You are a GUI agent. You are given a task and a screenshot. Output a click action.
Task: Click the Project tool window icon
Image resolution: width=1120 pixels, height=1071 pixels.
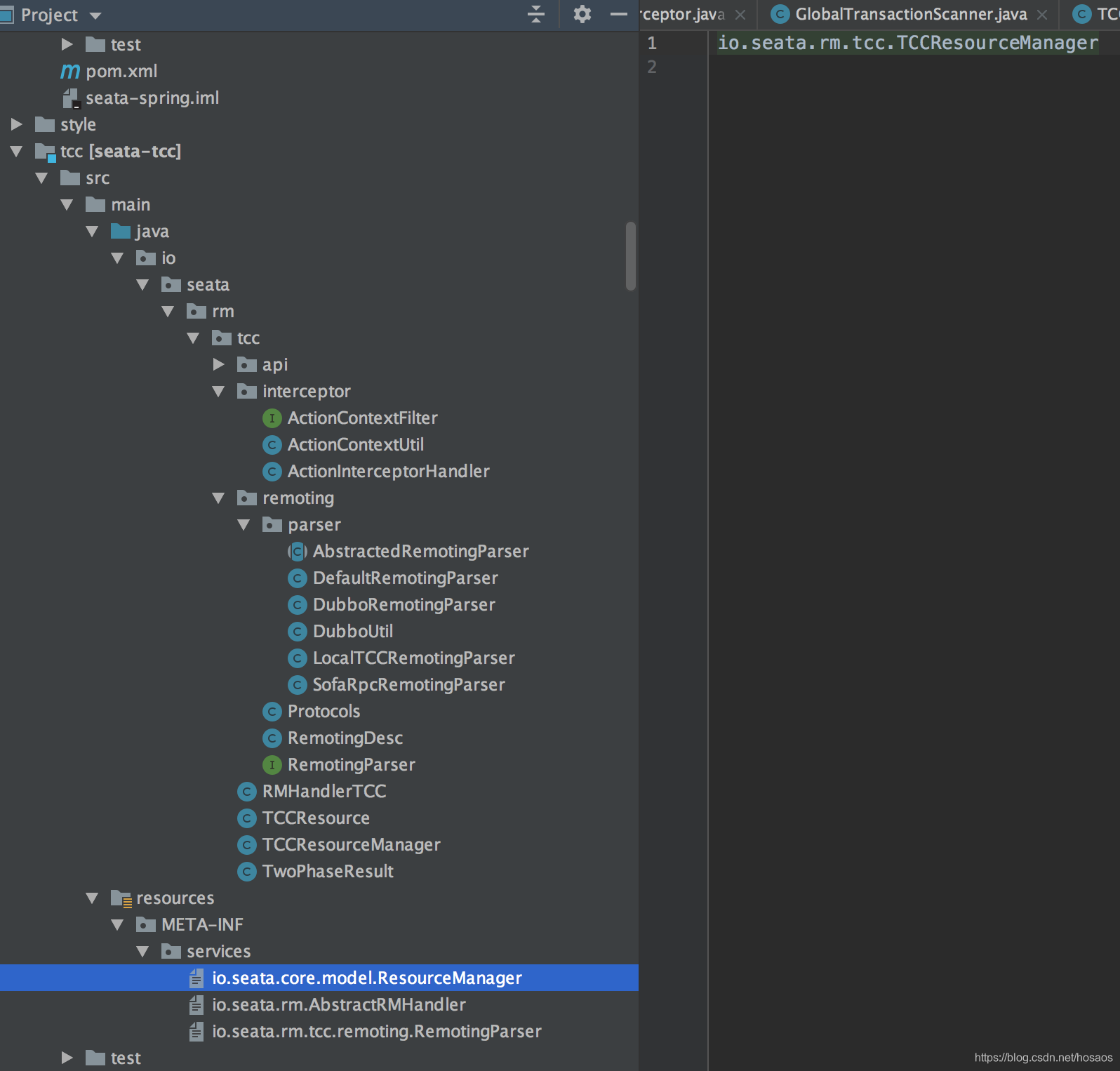7,14
